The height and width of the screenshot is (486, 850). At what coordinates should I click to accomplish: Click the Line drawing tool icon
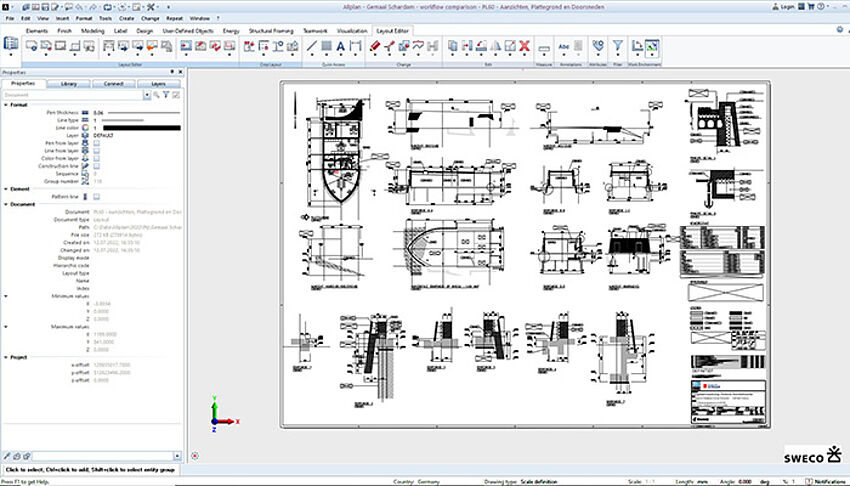312,46
